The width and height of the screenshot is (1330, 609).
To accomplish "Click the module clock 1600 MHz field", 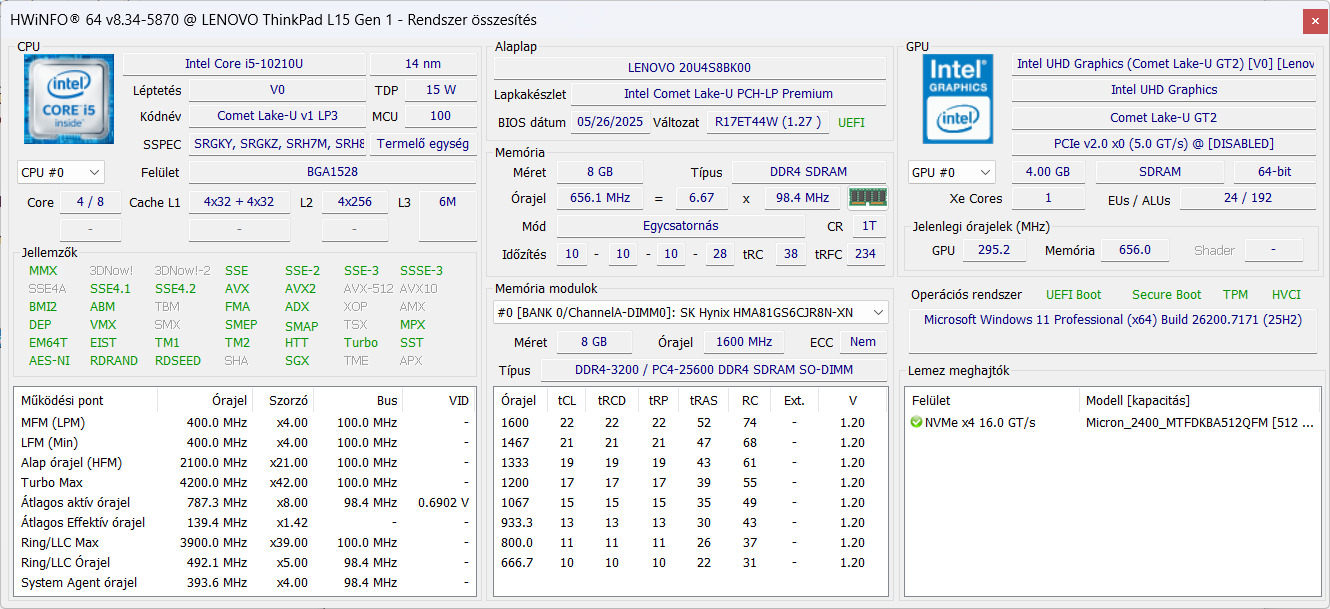I will click(x=744, y=342).
